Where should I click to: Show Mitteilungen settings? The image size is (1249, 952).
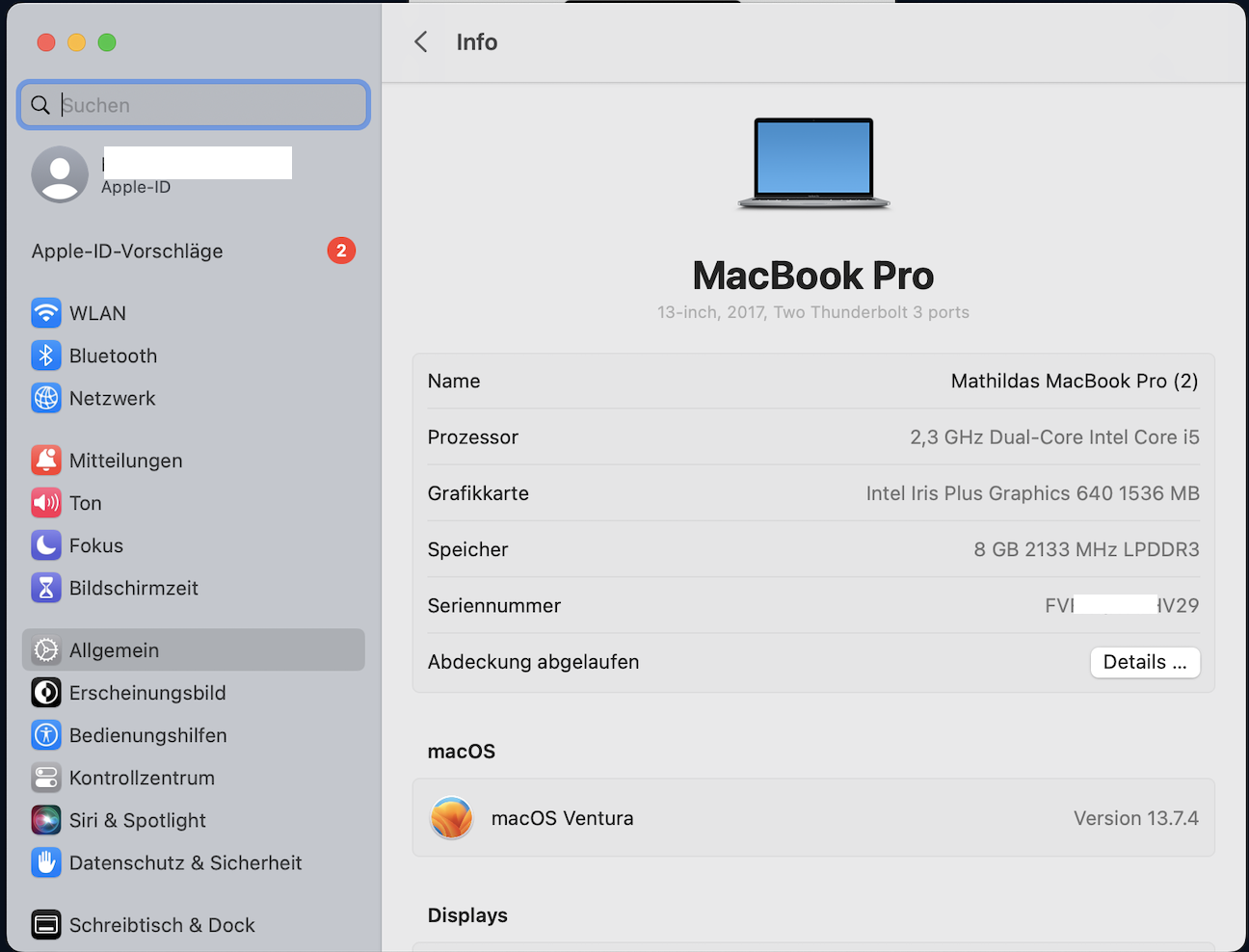click(x=194, y=461)
